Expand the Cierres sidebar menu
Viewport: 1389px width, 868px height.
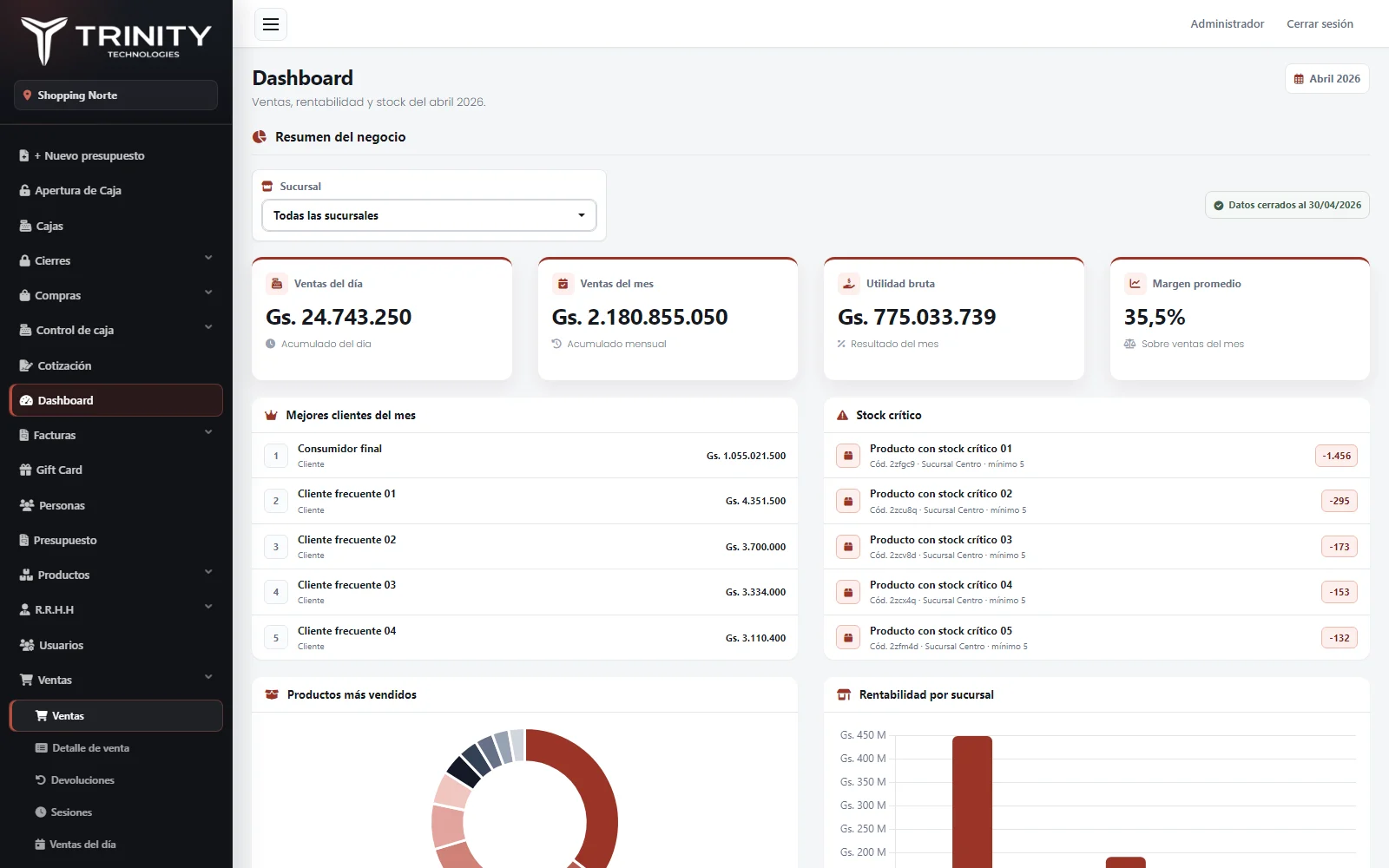[x=116, y=260]
